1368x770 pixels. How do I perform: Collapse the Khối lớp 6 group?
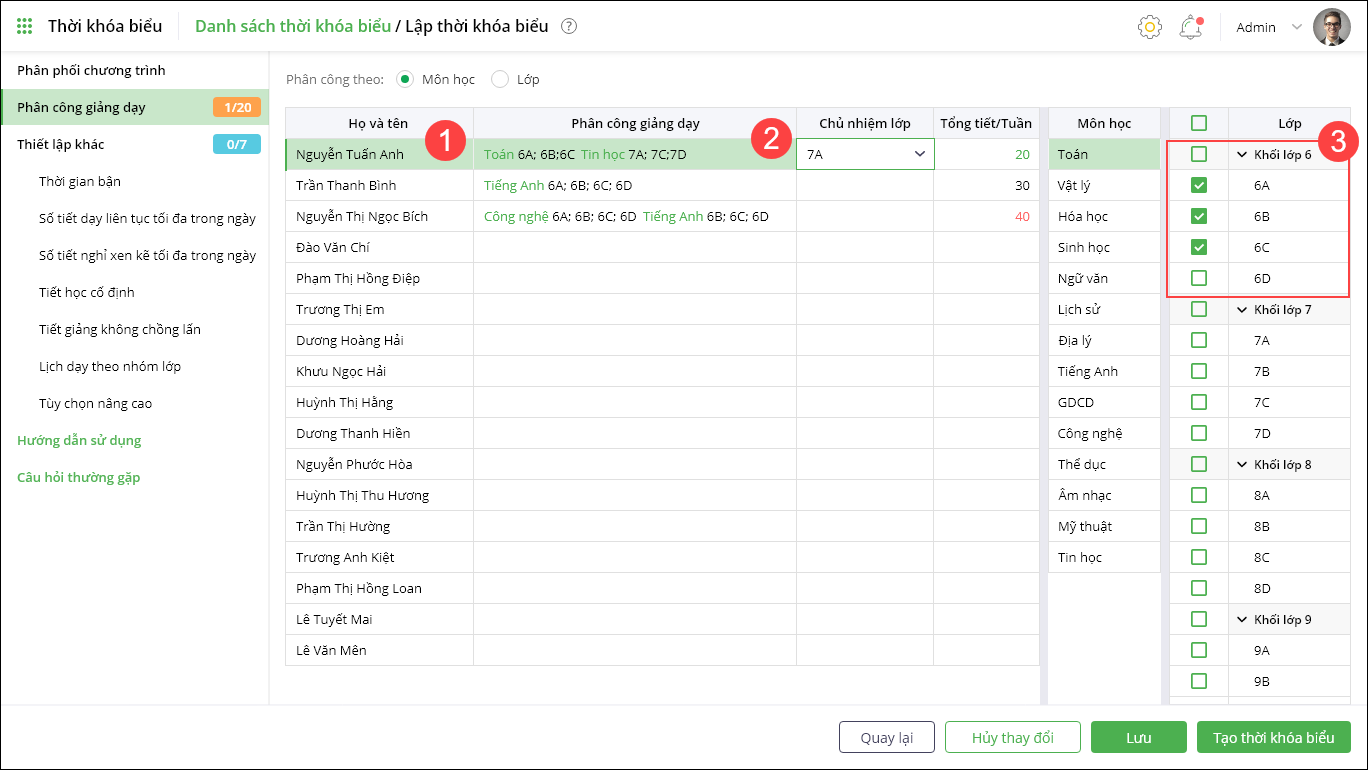tap(1242, 155)
